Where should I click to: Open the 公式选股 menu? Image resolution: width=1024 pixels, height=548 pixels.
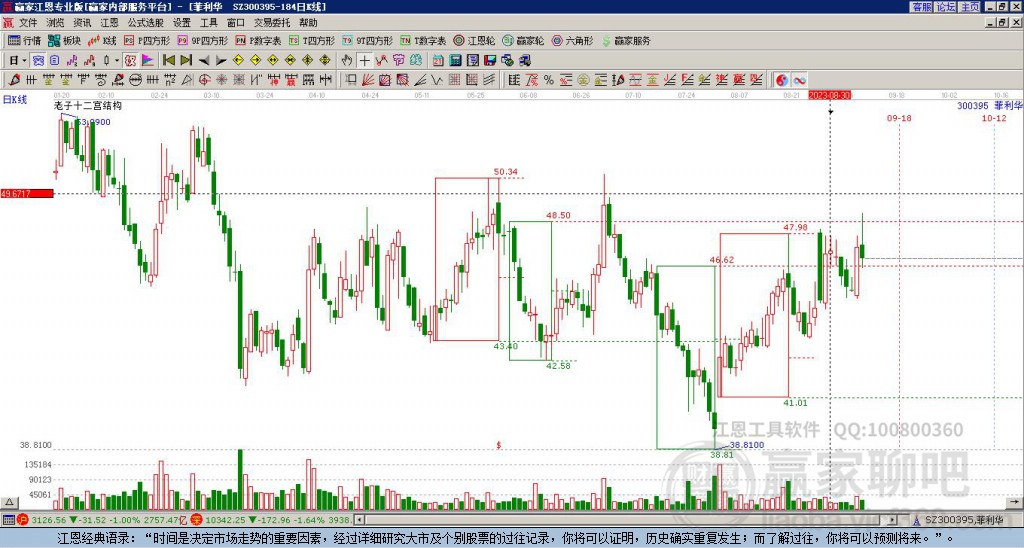click(x=146, y=23)
